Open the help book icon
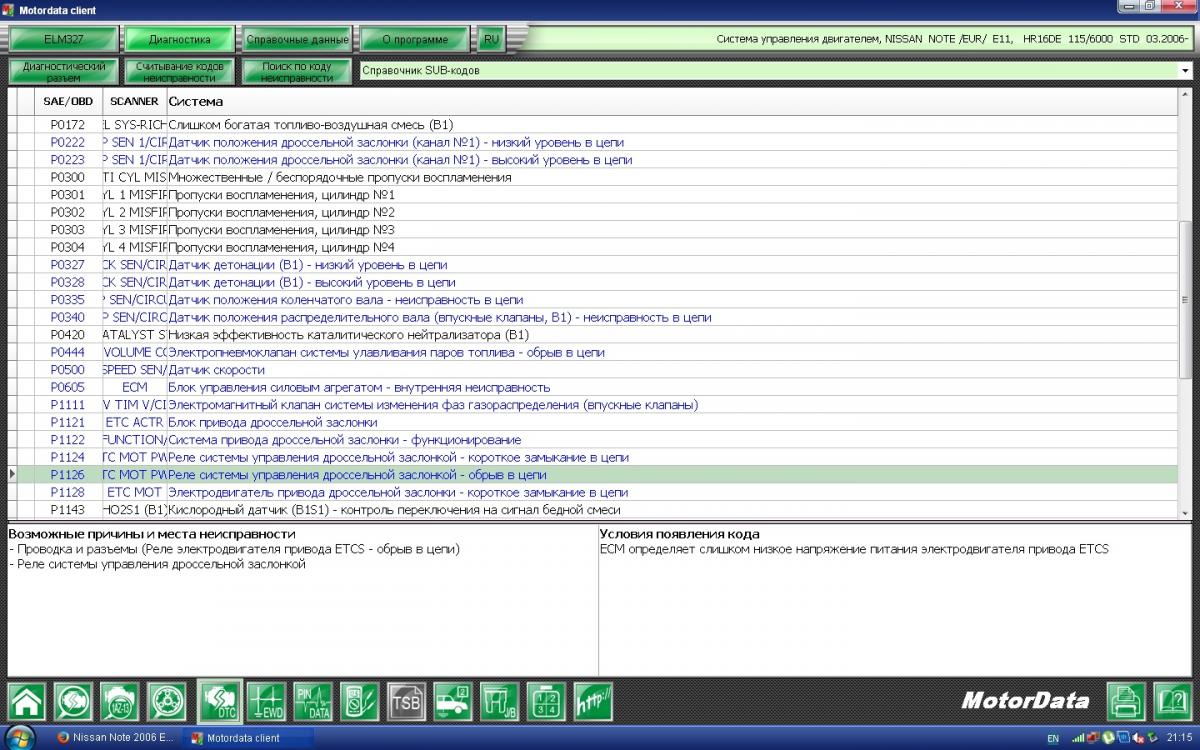 pos(1172,700)
